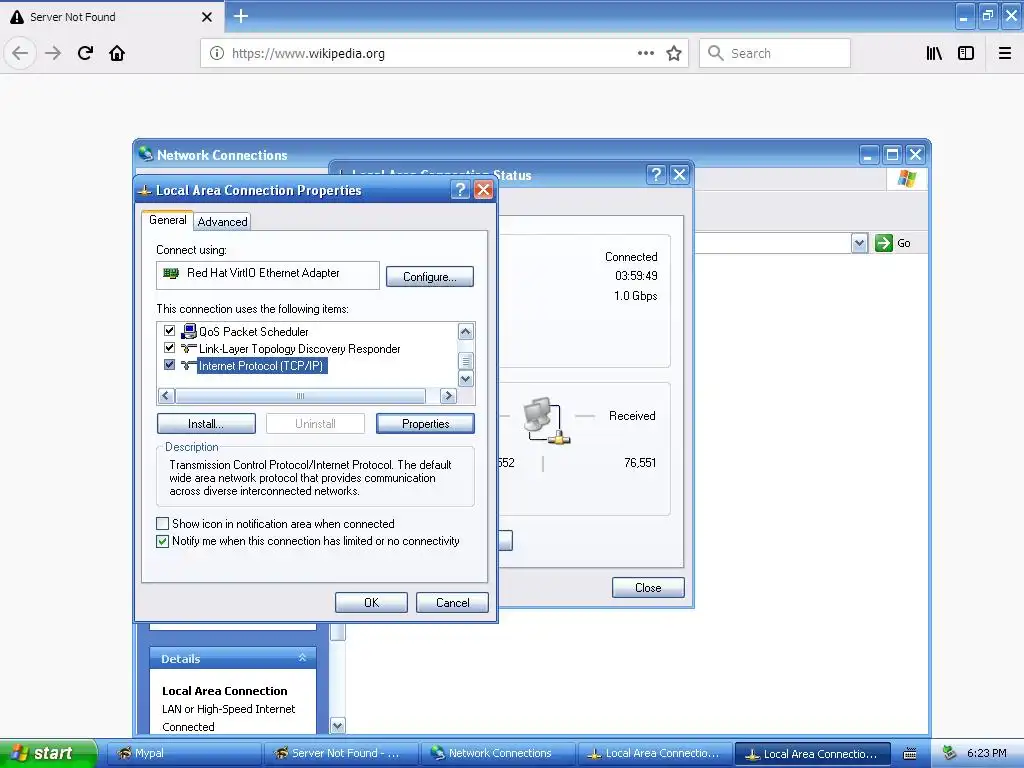Click the items list vertical scrollbar thumb
This screenshot has height=768, width=1024.
click(x=466, y=360)
